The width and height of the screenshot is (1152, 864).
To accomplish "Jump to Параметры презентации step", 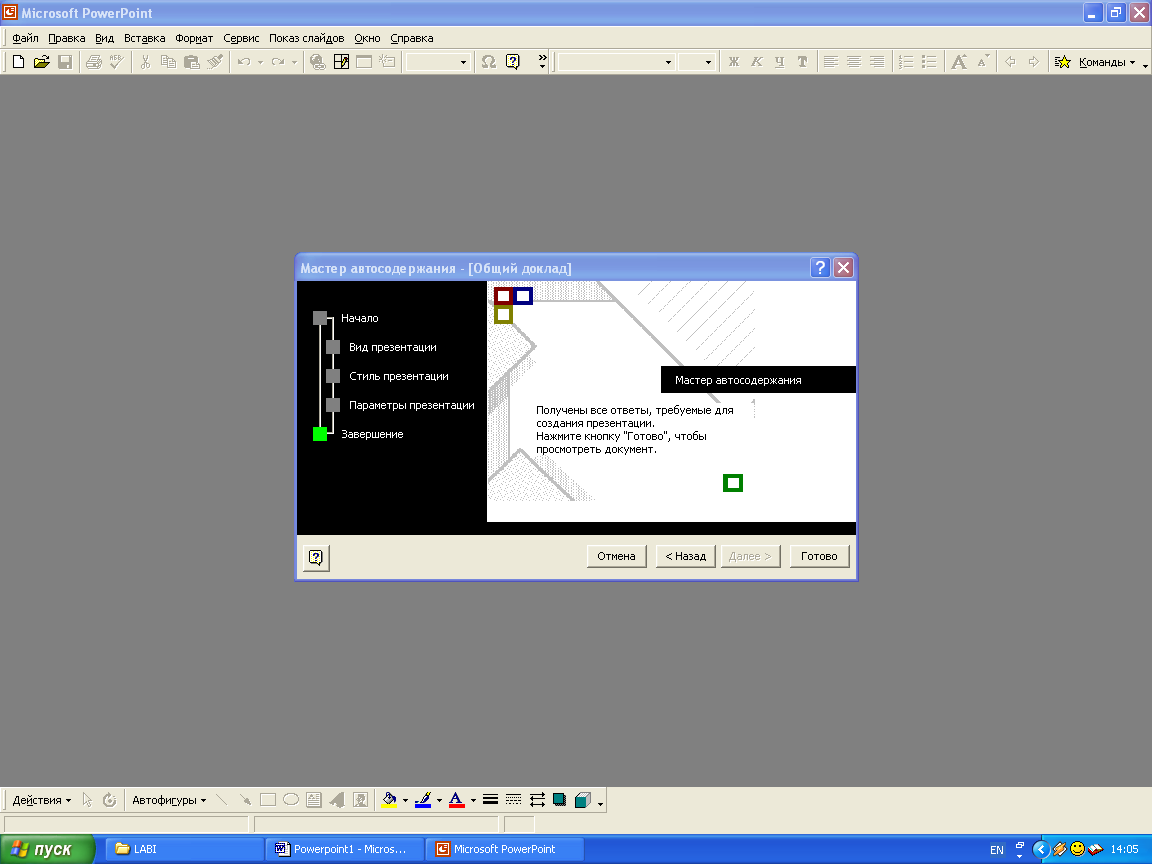I will pyautogui.click(x=401, y=405).
